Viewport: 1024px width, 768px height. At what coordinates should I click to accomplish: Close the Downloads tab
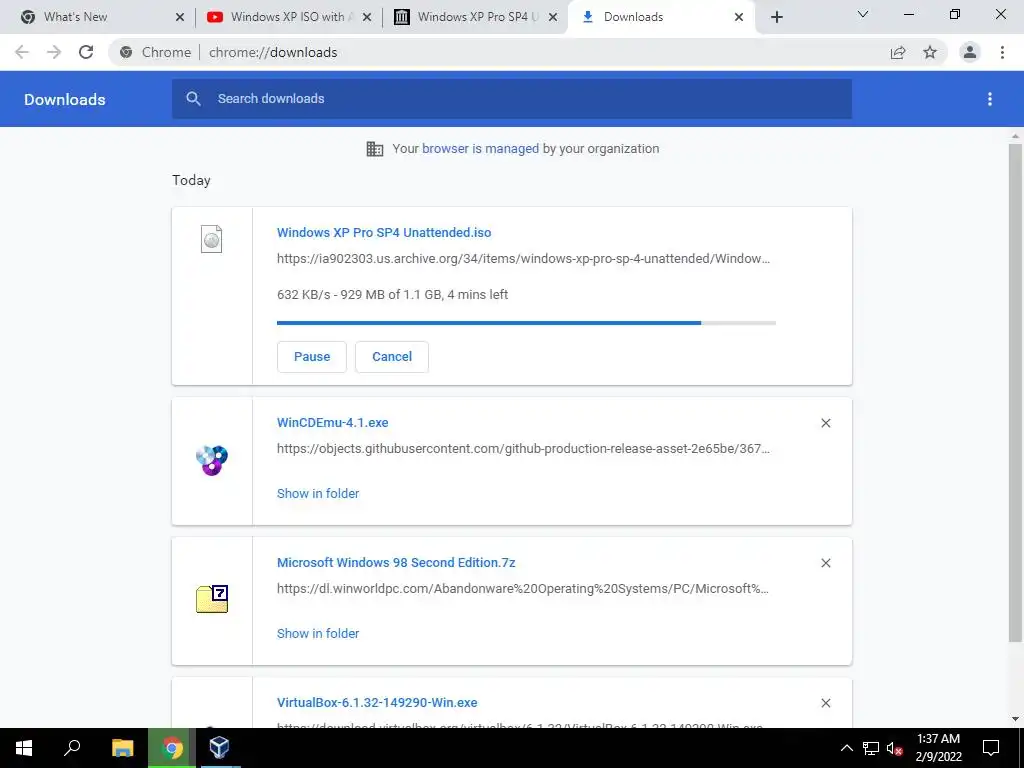click(x=739, y=17)
